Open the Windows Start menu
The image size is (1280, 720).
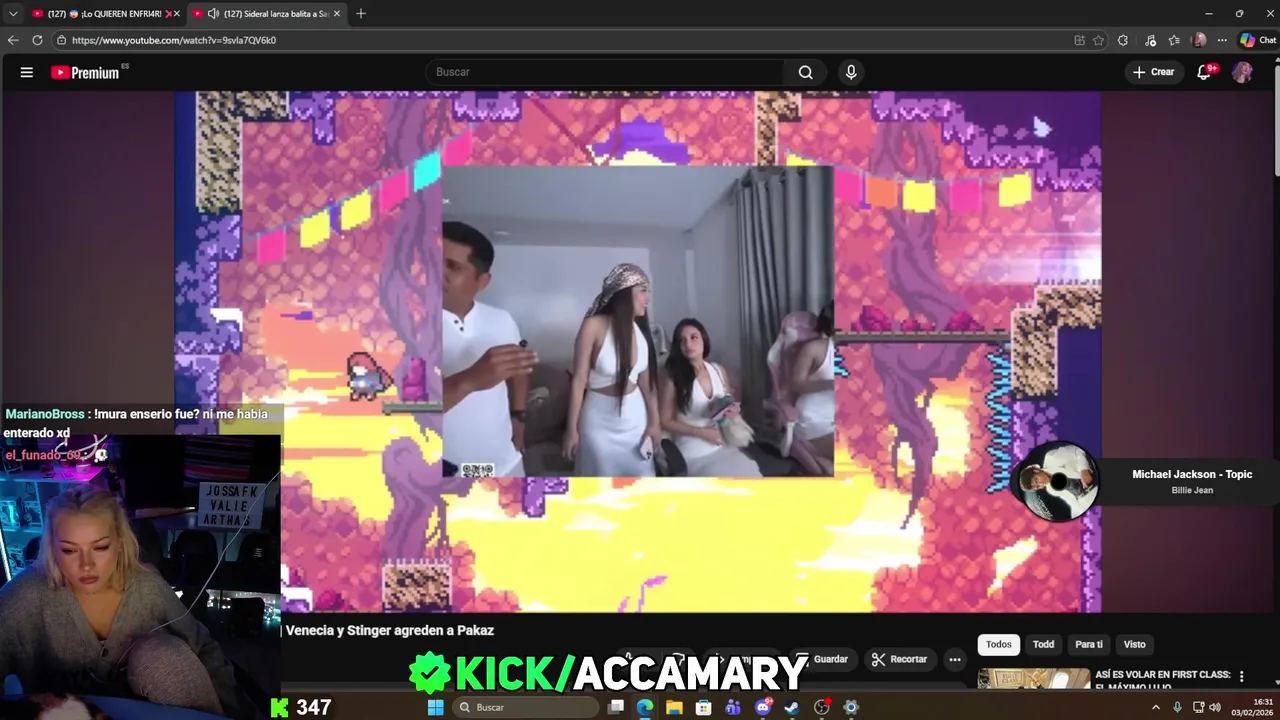point(435,707)
